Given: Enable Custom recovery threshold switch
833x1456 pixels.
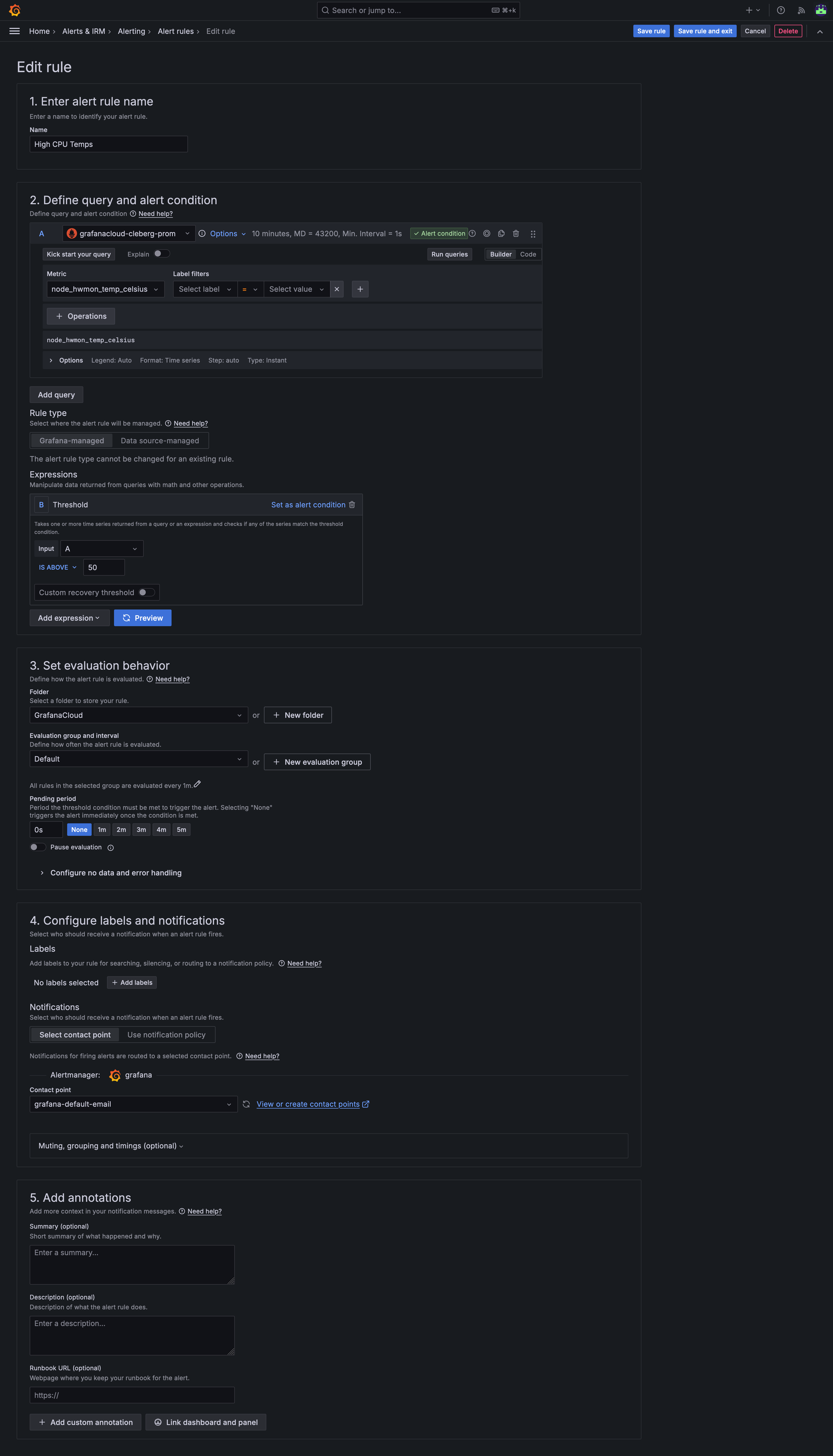Looking at the screenshot, I should coord(147,592).
